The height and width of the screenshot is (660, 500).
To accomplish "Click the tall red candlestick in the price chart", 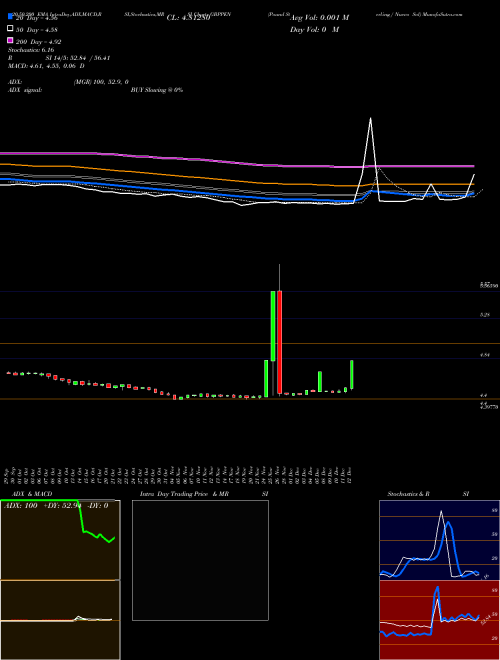I will point(279,342).
